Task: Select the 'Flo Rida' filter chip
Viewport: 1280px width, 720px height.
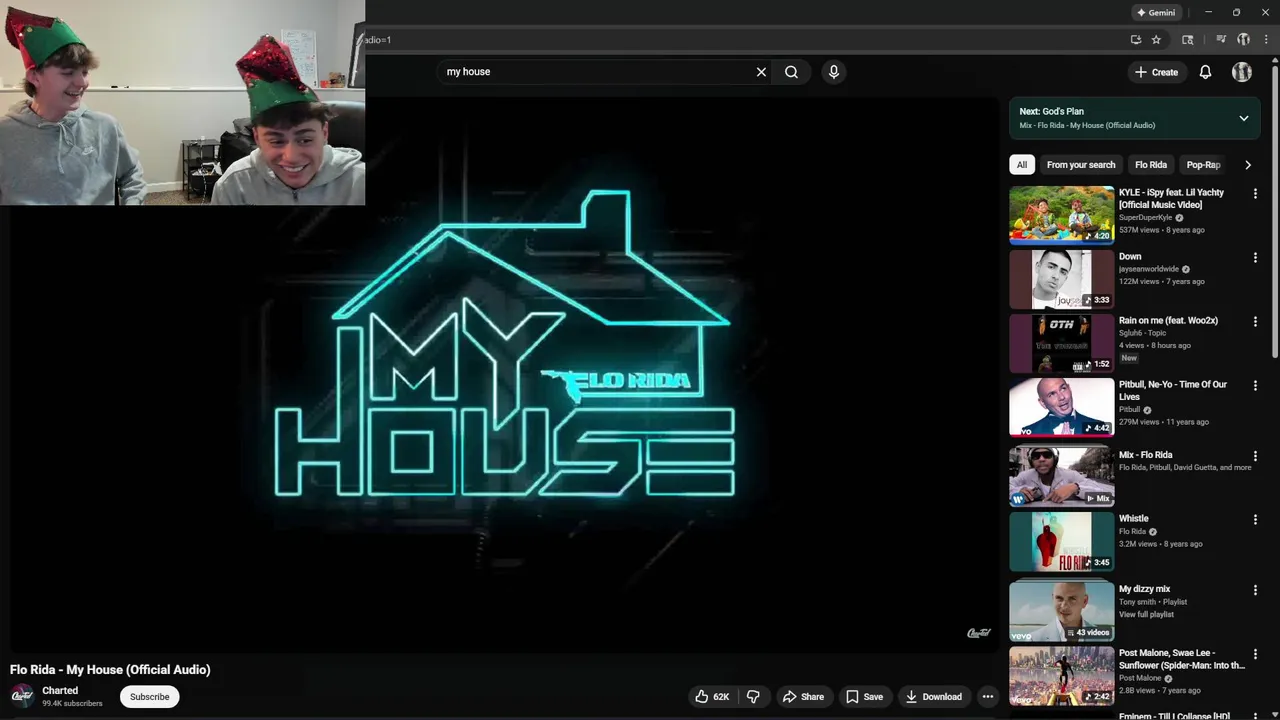Action: [x=1151, y=165]
